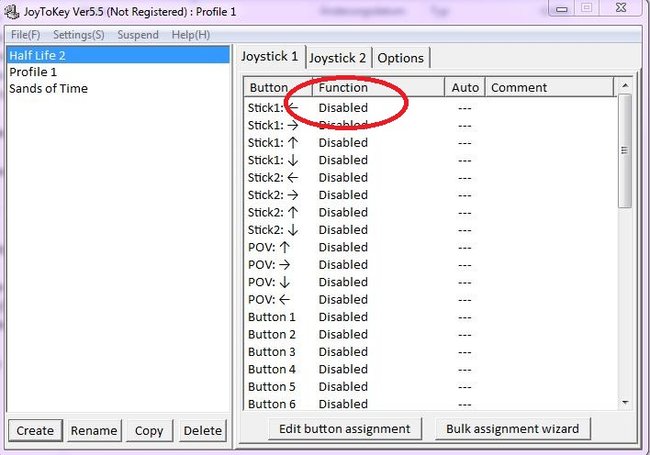This screenshot has height=455, width=650.
Task: Select the Button 3 row
Action: tap(430, 351)
